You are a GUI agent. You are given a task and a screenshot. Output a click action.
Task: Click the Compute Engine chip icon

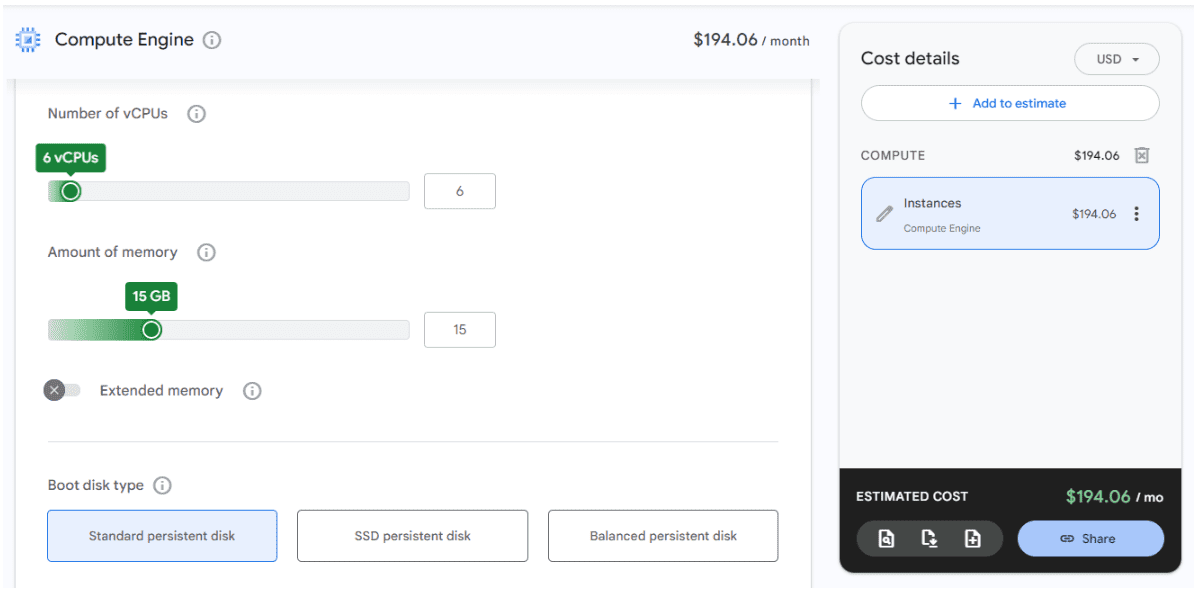click(x=28, y=40)
